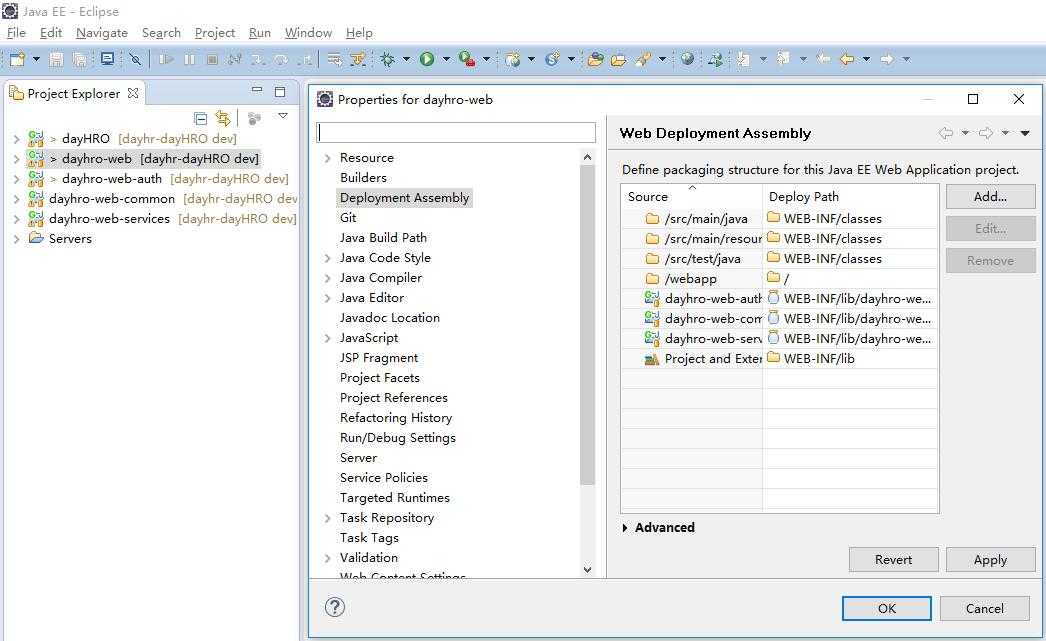Click the Debug bug icon in toolbar
Viewport: 1046px width, 641px height.
(387, 59)
